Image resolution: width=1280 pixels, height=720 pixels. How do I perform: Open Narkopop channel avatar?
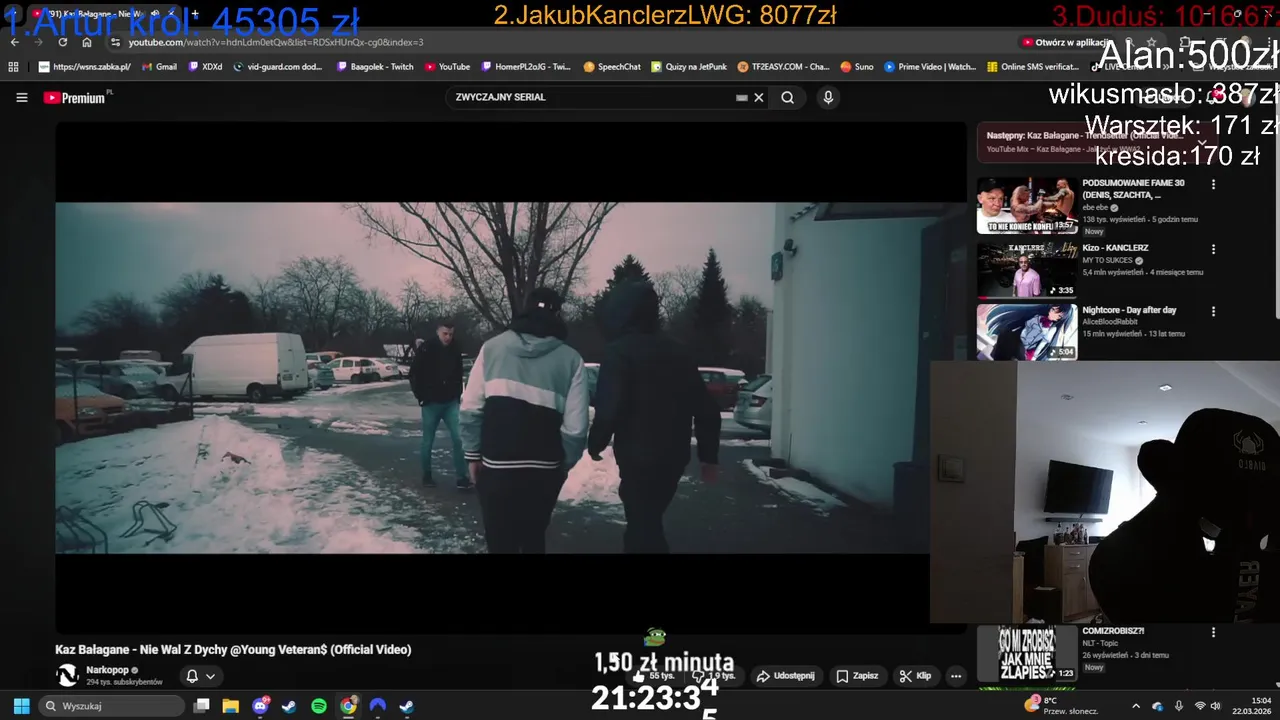click(67, 675)
